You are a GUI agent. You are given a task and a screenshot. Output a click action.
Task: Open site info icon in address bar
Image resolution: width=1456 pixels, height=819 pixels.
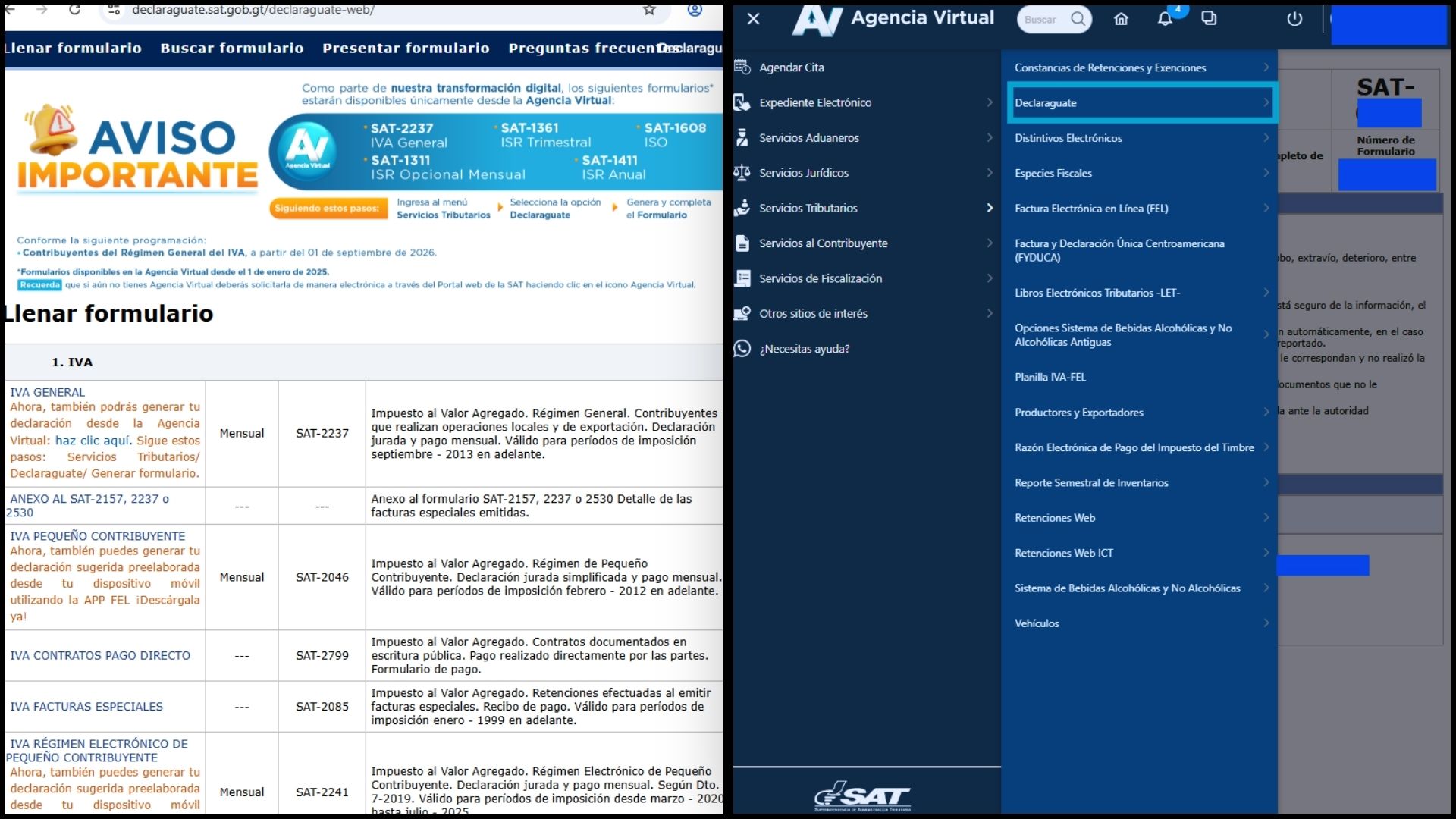point(114,10)
